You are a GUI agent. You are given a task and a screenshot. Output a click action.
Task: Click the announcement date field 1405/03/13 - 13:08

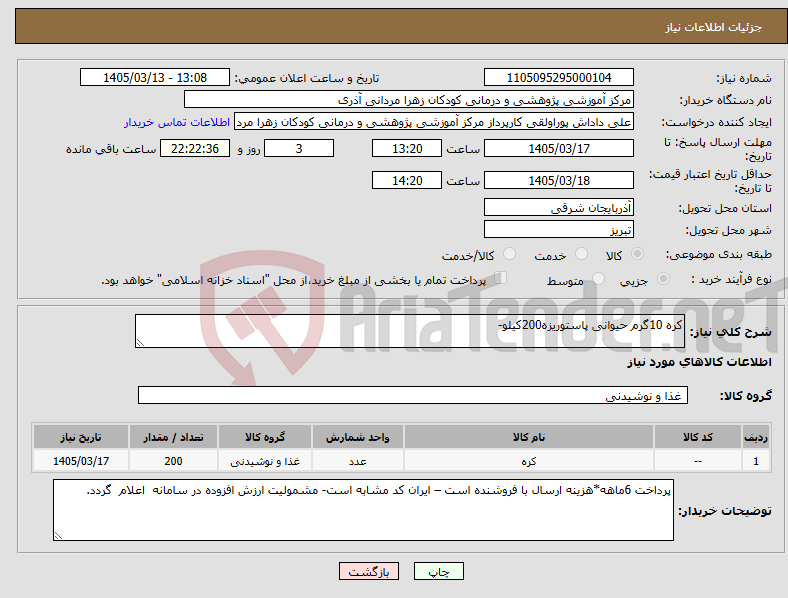pyautogui.click(x=155, y=77)
